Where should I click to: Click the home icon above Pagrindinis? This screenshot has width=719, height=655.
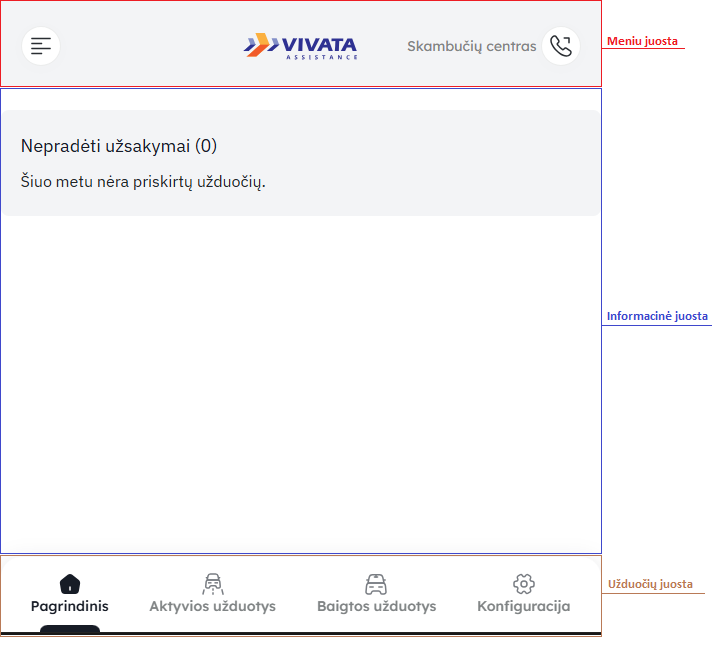[x=70, y=583]
